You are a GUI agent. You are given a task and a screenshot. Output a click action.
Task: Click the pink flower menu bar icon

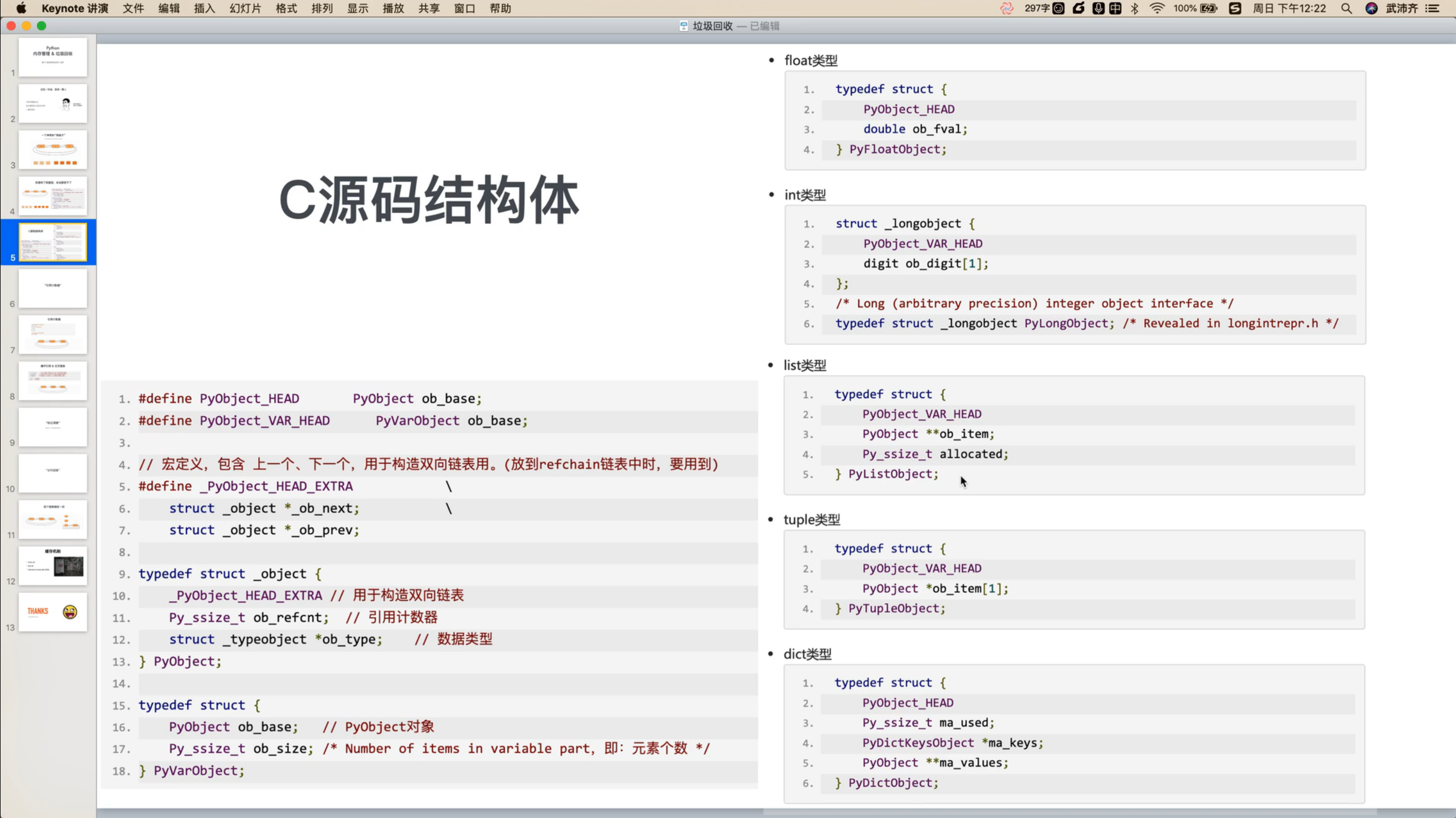(1007, 8)
